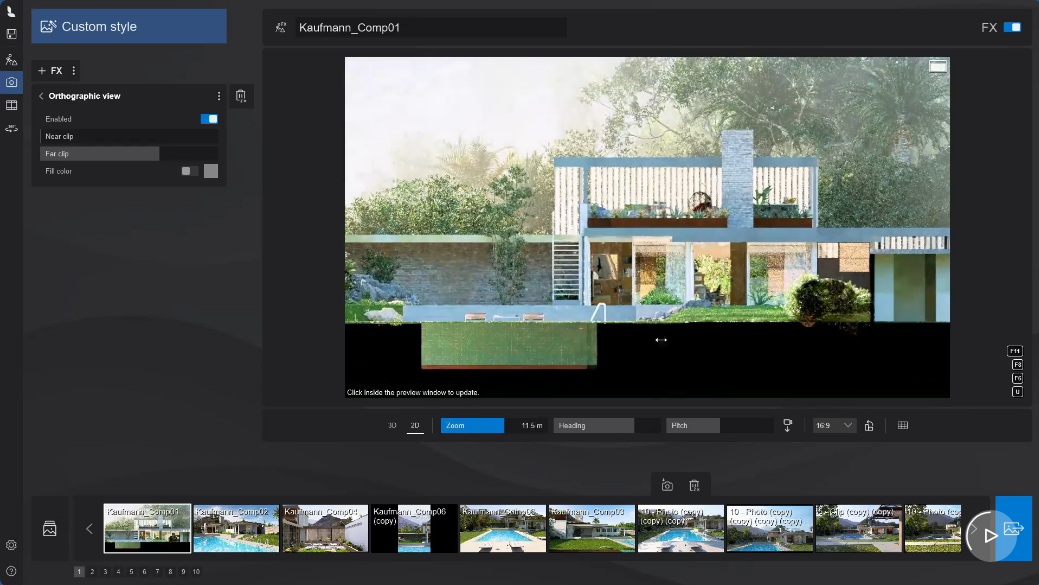Open Photo mode from the sidebar camera icon
The height and width of the screenshot is (585, 1039).
11,82
